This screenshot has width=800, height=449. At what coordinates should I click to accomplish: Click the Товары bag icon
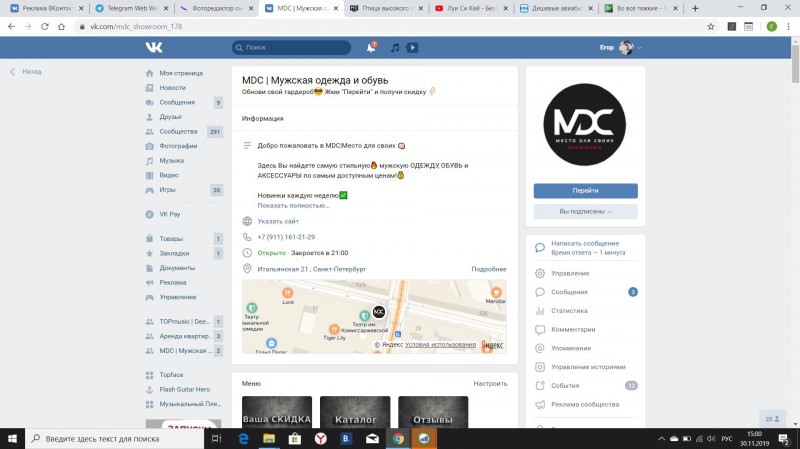pyautogui.click(x=149, y=238)
